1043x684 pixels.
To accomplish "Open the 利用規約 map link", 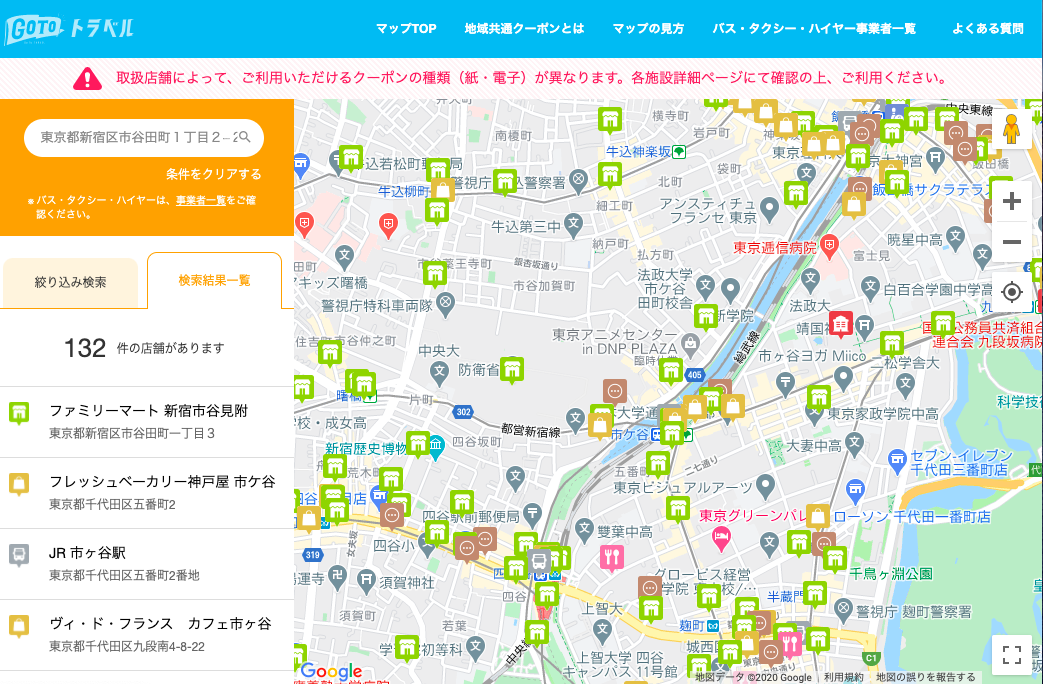I will [843, 677].
